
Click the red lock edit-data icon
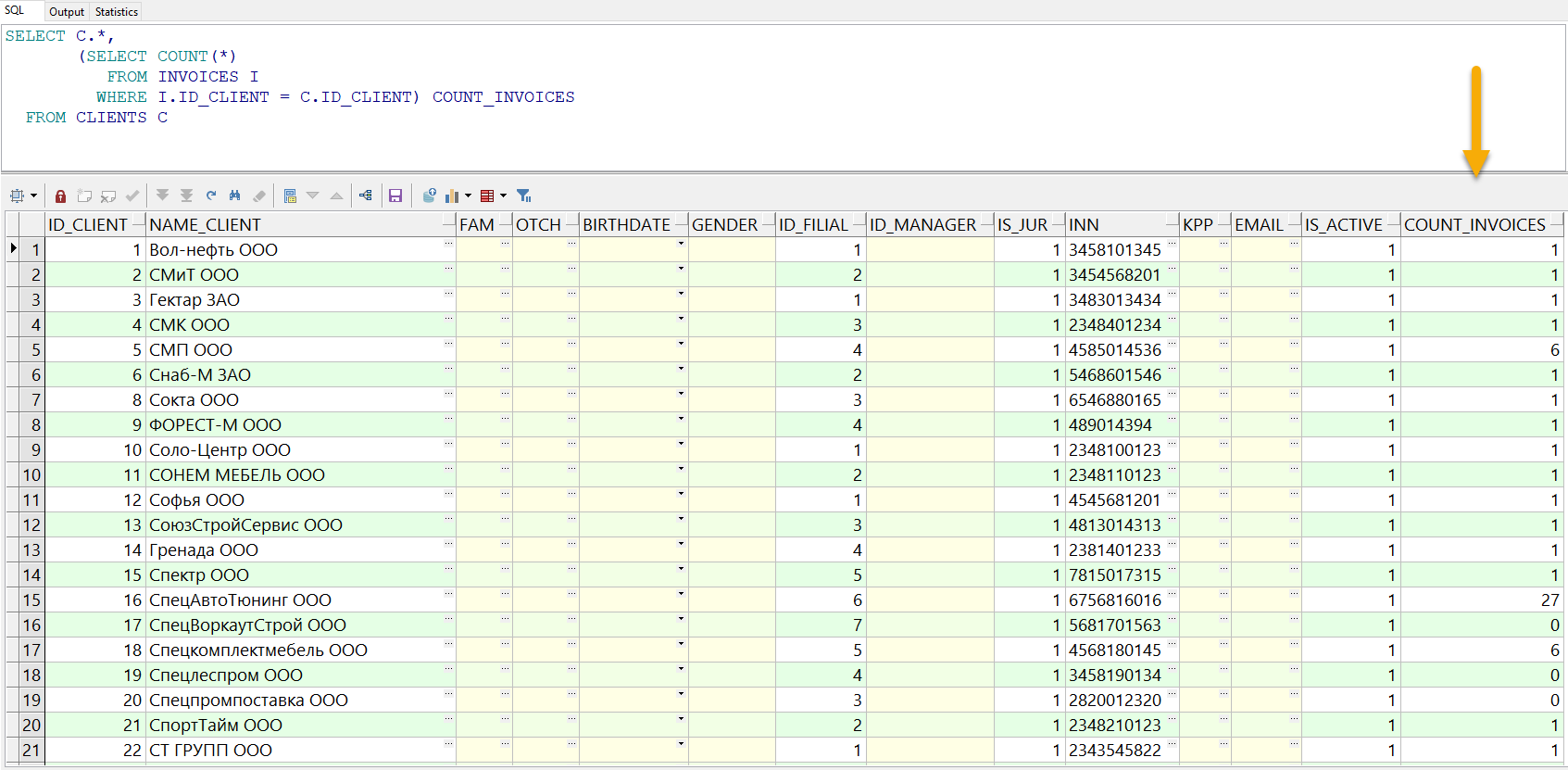[x=60, y=196]
